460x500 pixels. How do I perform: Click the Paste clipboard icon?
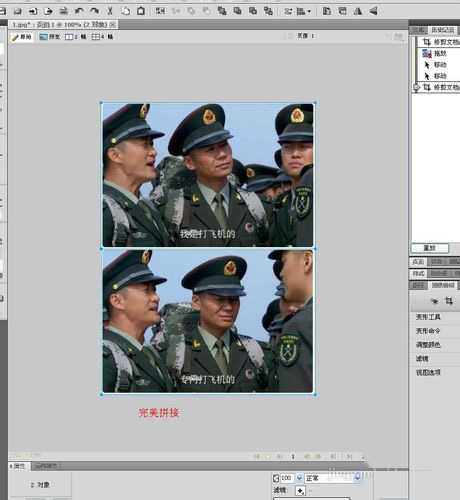pos(141,11)
